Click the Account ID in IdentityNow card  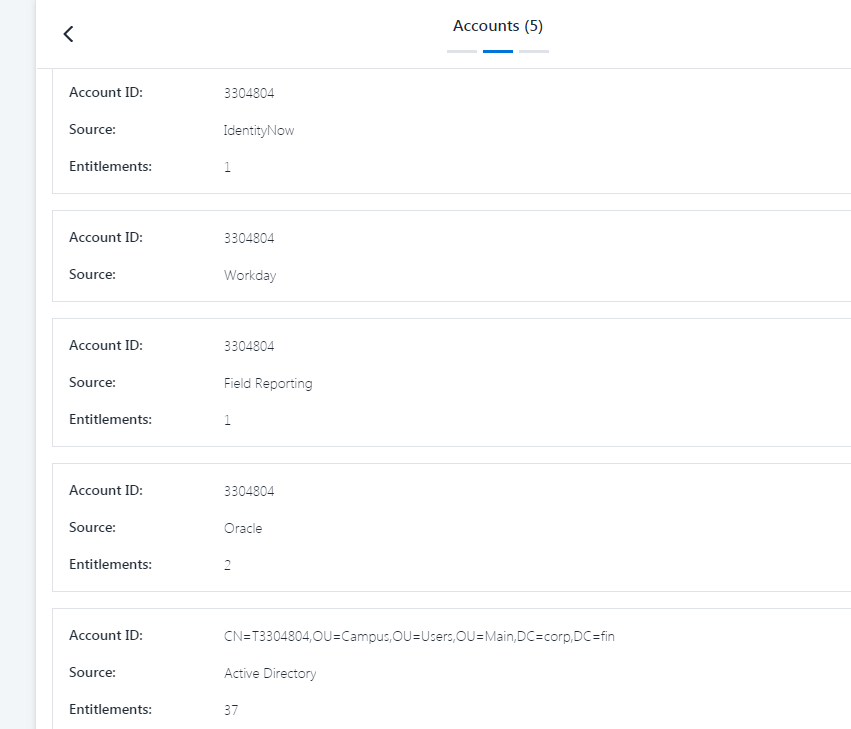tap(249, 93)
